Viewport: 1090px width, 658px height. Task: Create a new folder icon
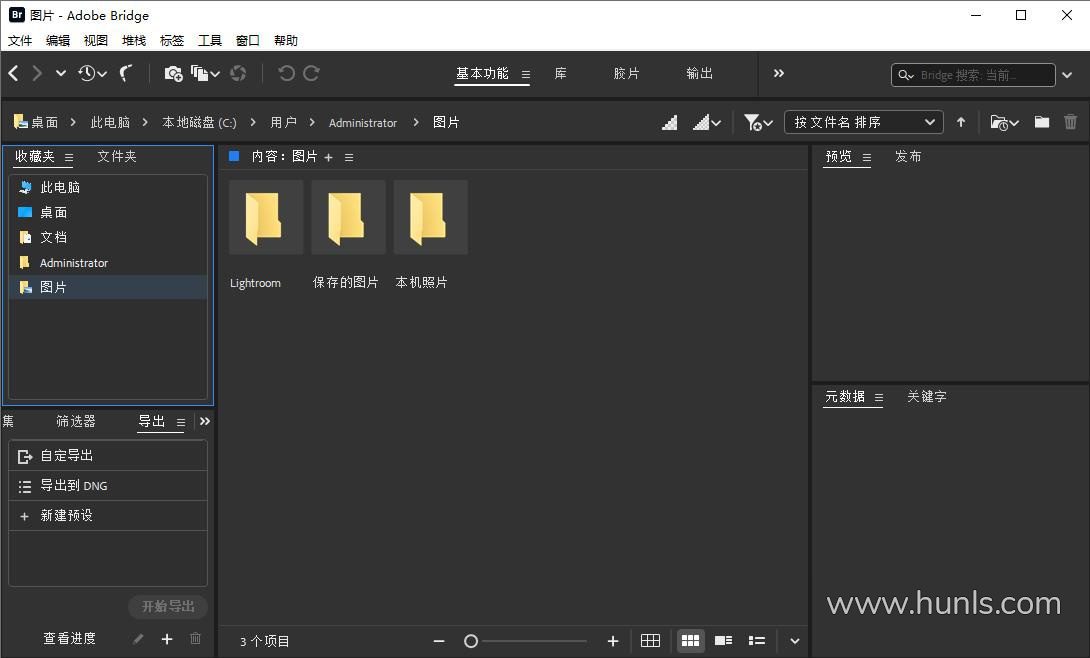click(1041, 122)
